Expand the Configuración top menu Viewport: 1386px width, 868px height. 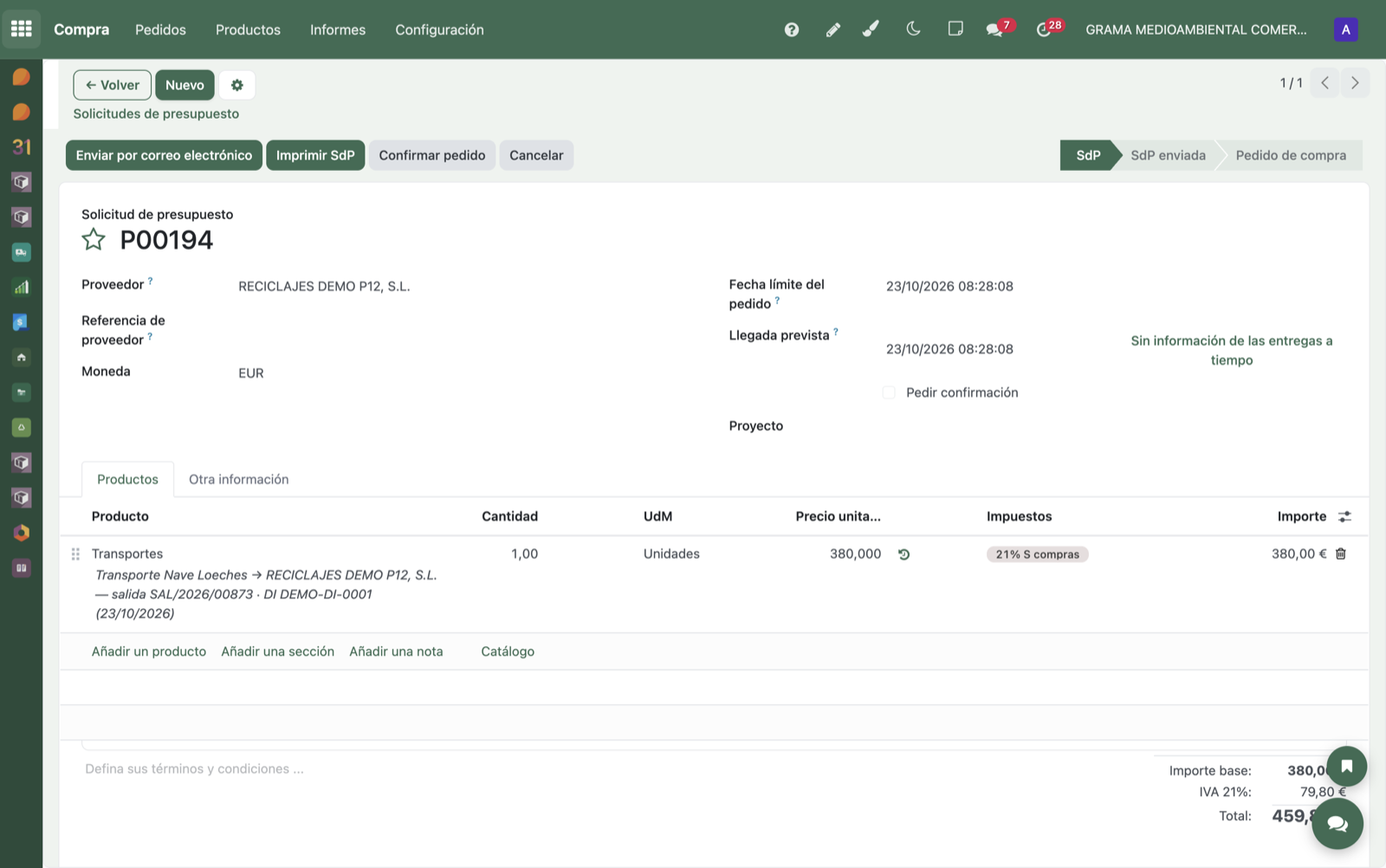click(x=439, y=29)
